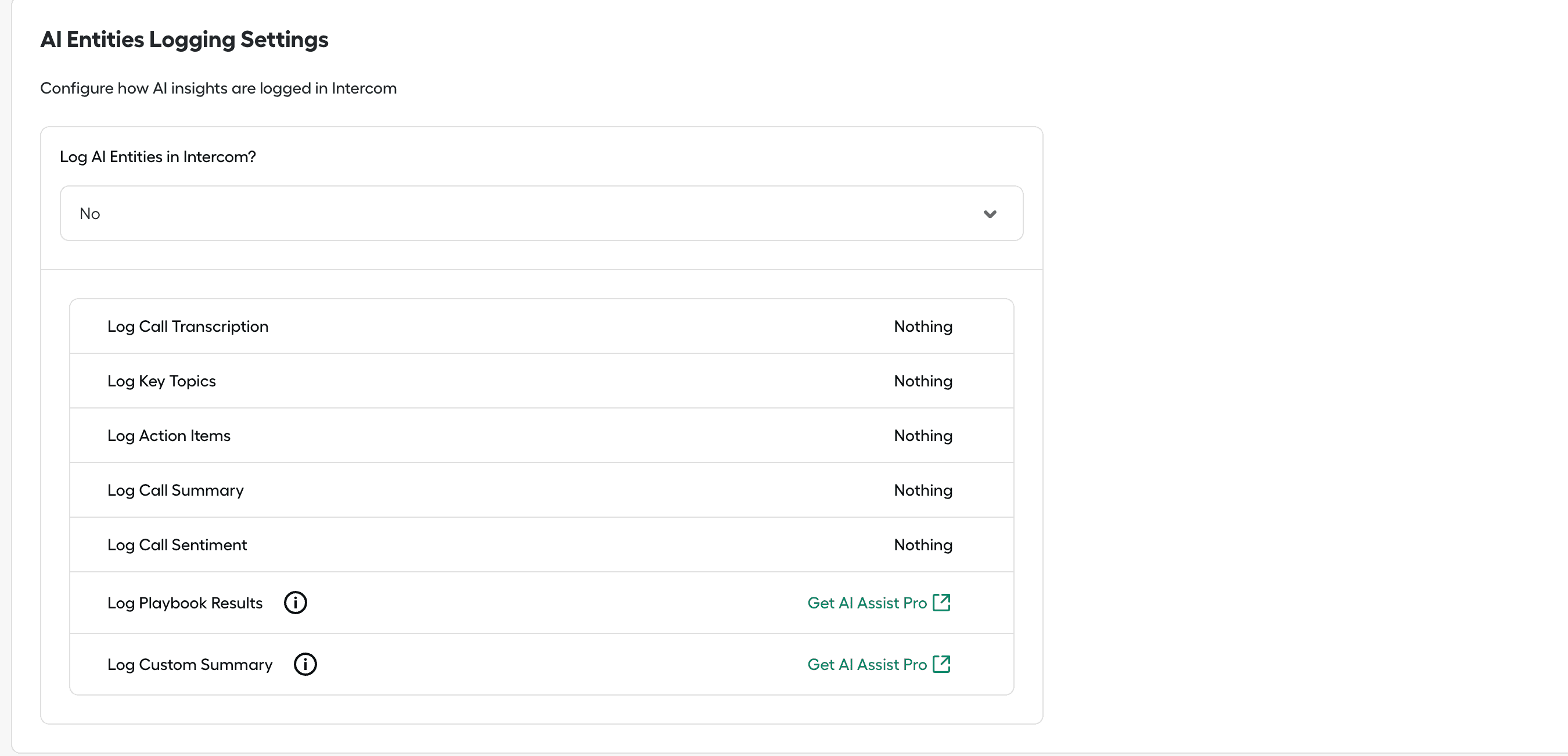Screen dimensions: 1568x756
Task: Click the AI Entities Logging Settings heading
Action: (185, 40)
